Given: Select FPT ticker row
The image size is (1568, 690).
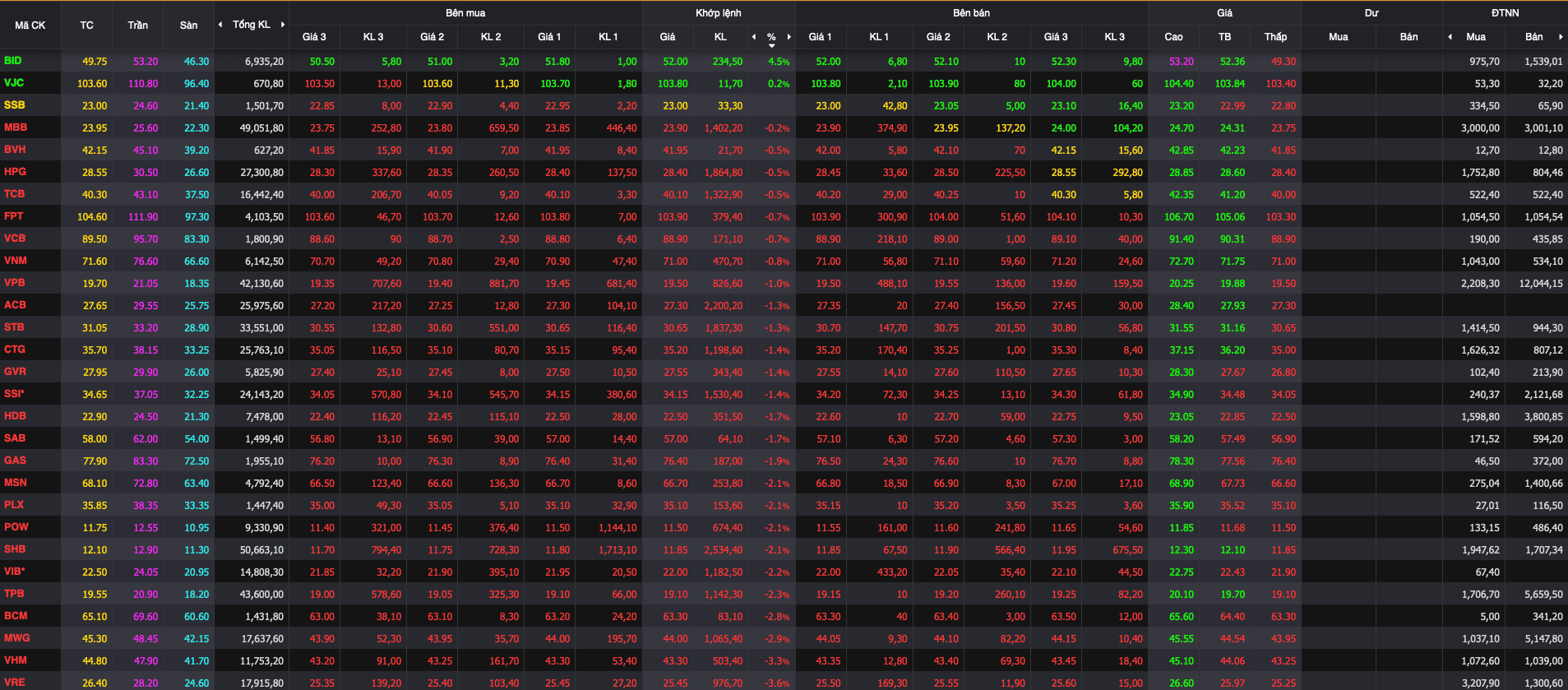Looking at the screenshot, I should point(13,216).
